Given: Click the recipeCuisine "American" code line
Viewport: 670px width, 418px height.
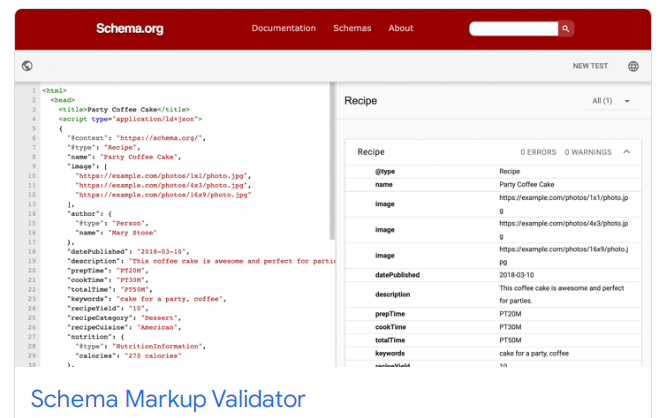Looking at the screenshot, I should click(124, 327).
